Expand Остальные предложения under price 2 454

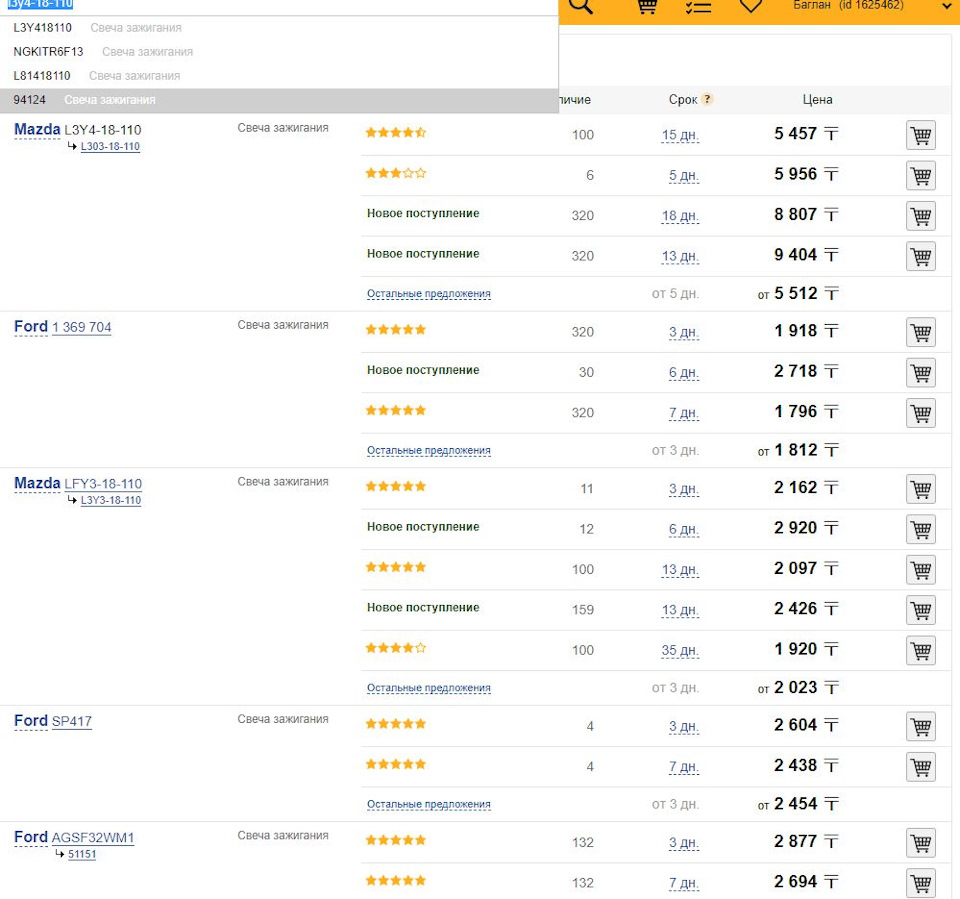point(429,805)
